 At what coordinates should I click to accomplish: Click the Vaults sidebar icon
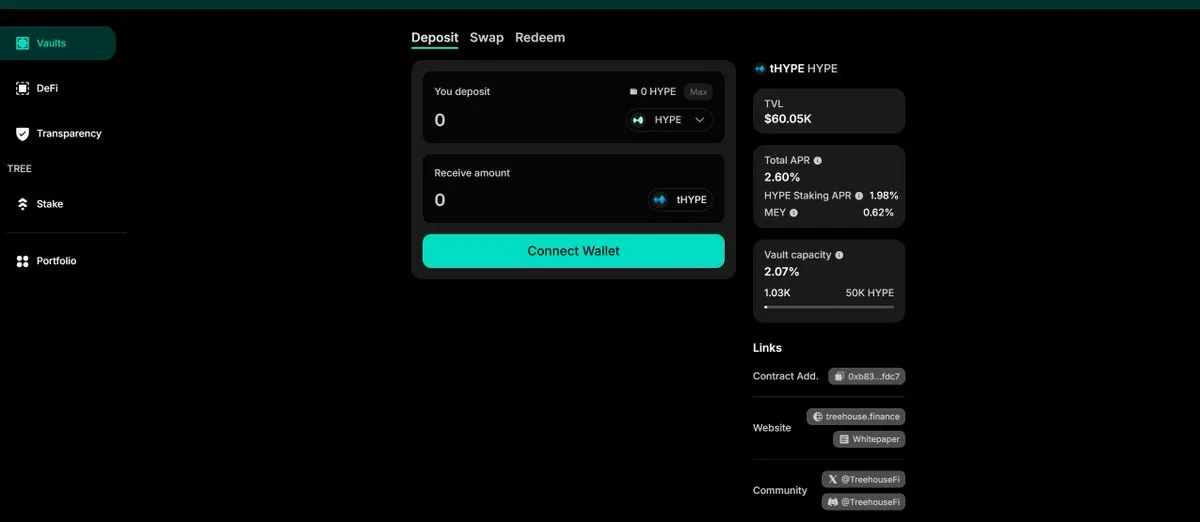point(22,43)
